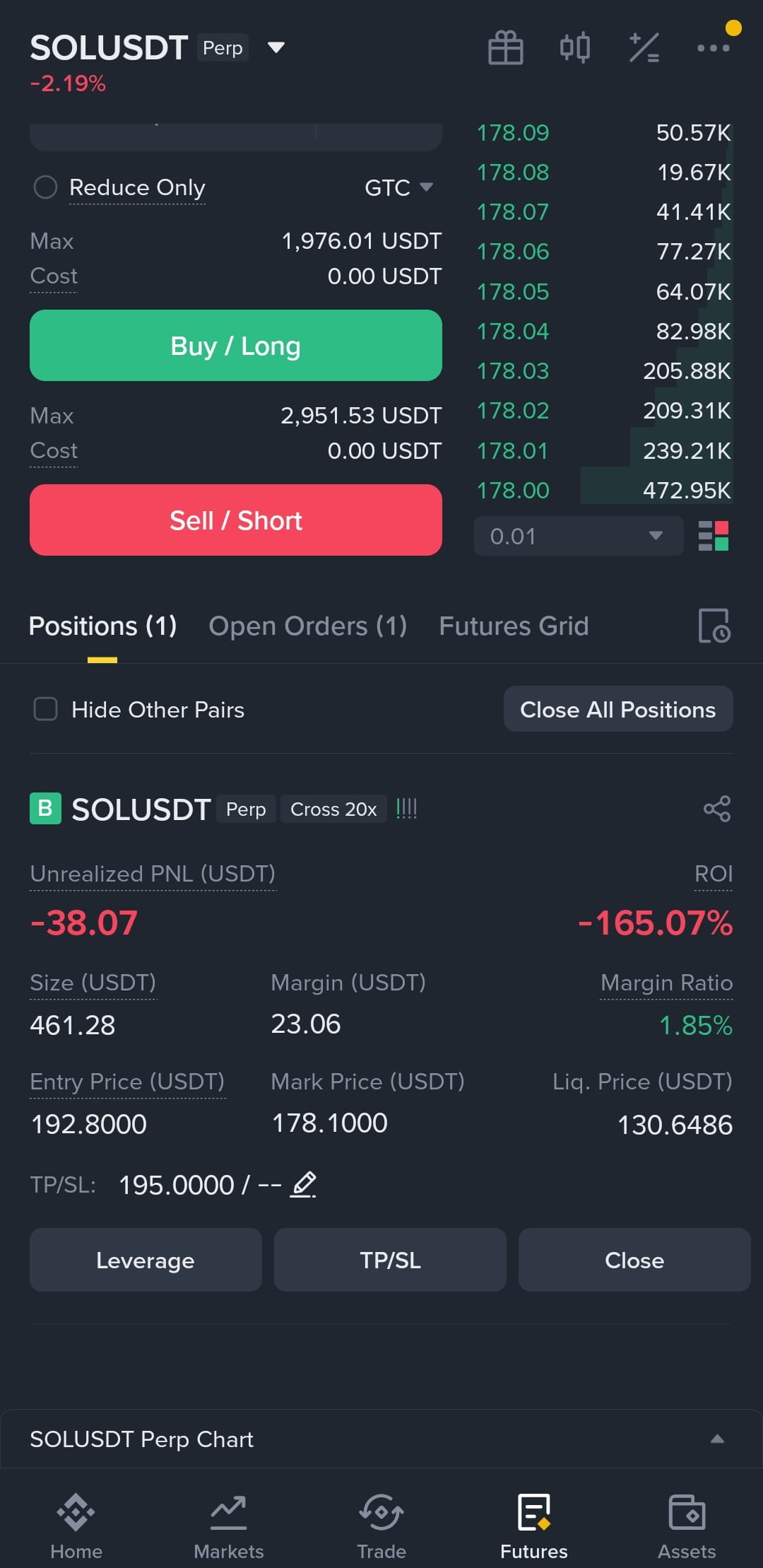This screenshot has height=1568, width=763.
Task: Open the SOLUSDT pair selector arrow
Action: click(x=276, y=47)
